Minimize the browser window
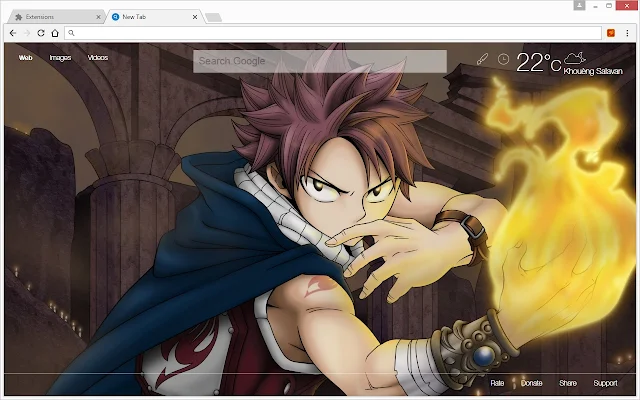The image size is (640, 400). (596, 6)
